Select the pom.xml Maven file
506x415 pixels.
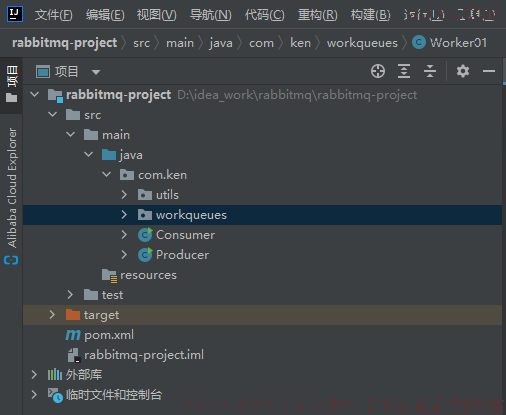(x=109, y=335)
